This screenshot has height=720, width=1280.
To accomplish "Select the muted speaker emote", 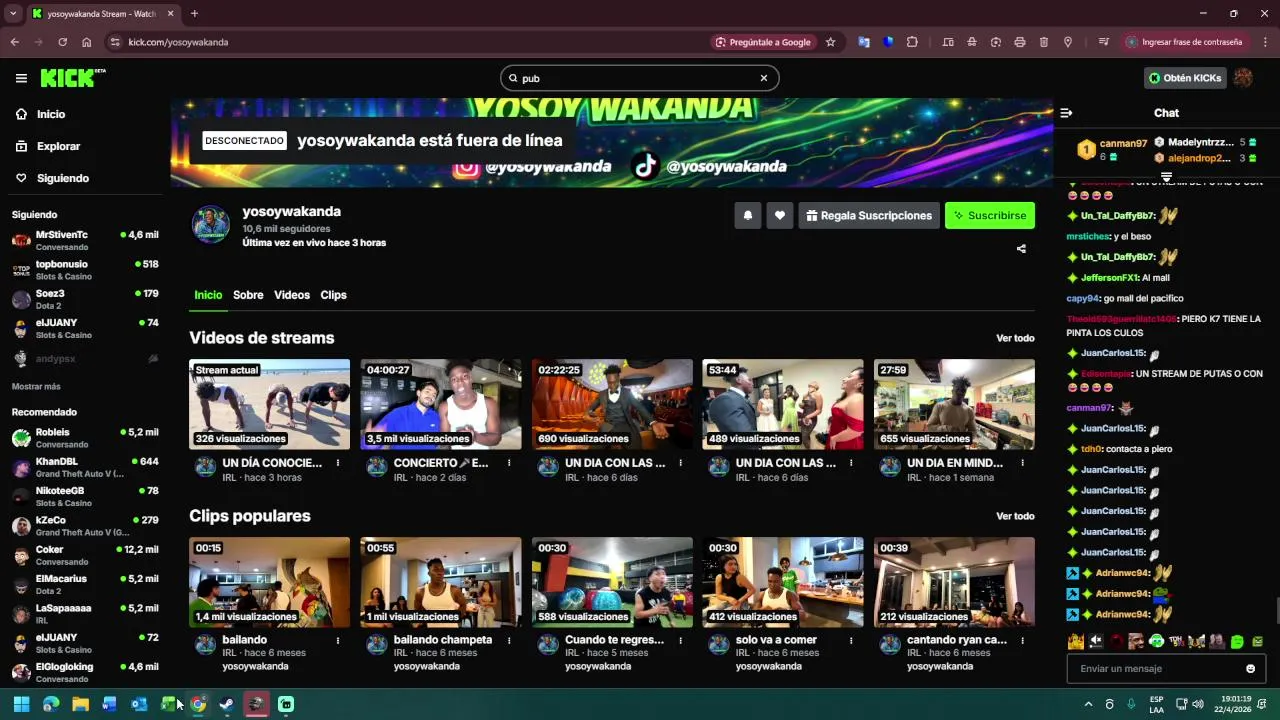I will [x=1096, y=641].
